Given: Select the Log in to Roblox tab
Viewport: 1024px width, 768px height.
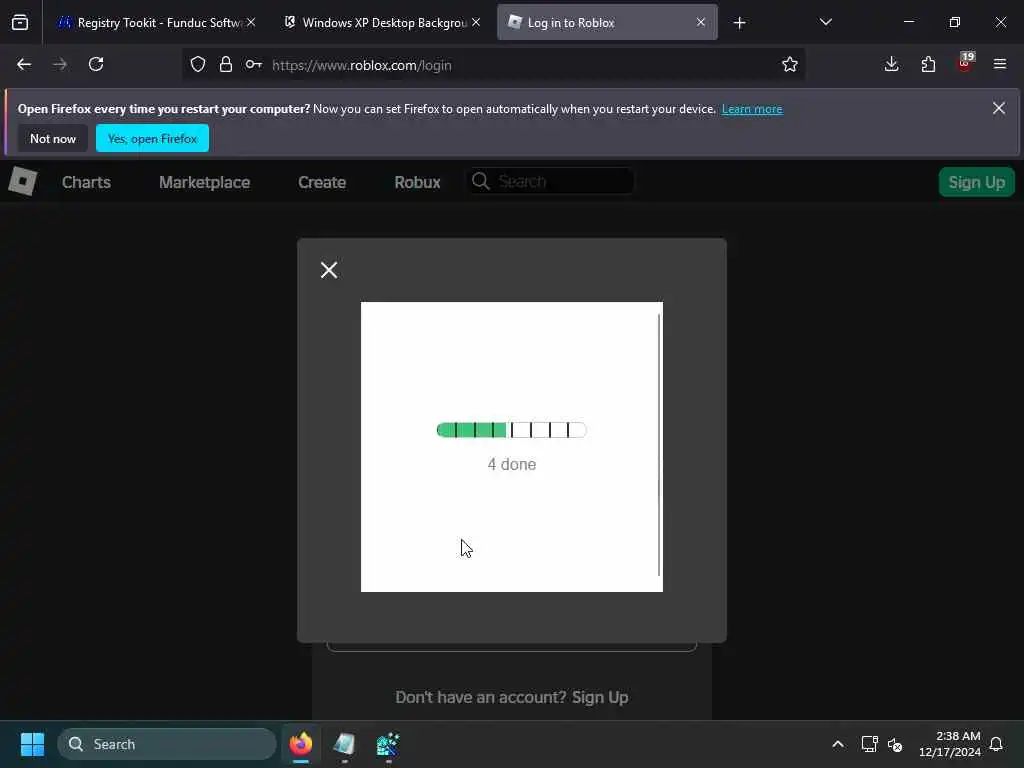Looking at the screenshot, I should 607,23.
